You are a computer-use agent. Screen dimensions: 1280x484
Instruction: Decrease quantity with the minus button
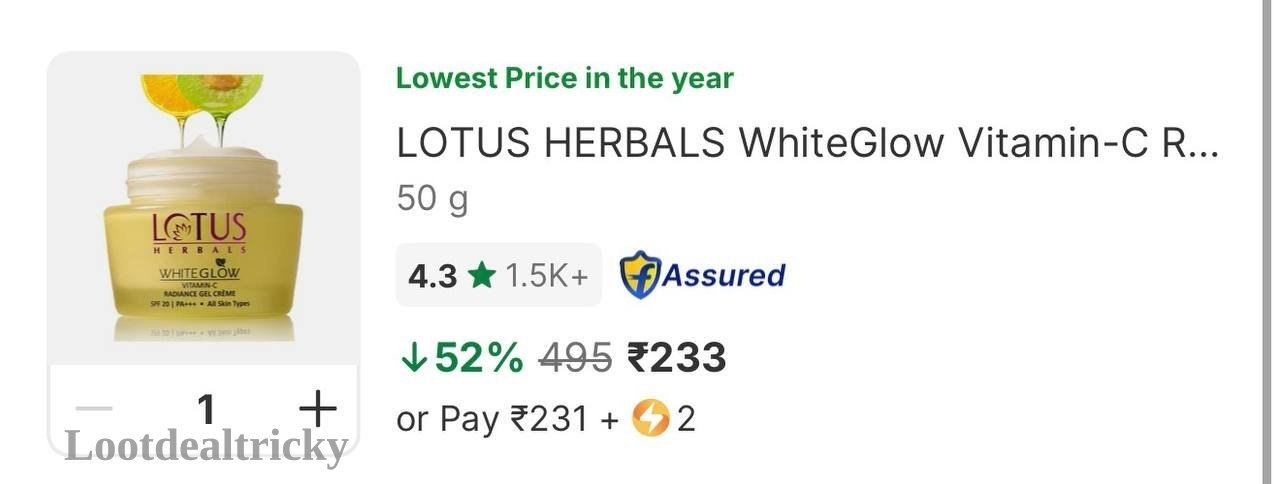94,408
